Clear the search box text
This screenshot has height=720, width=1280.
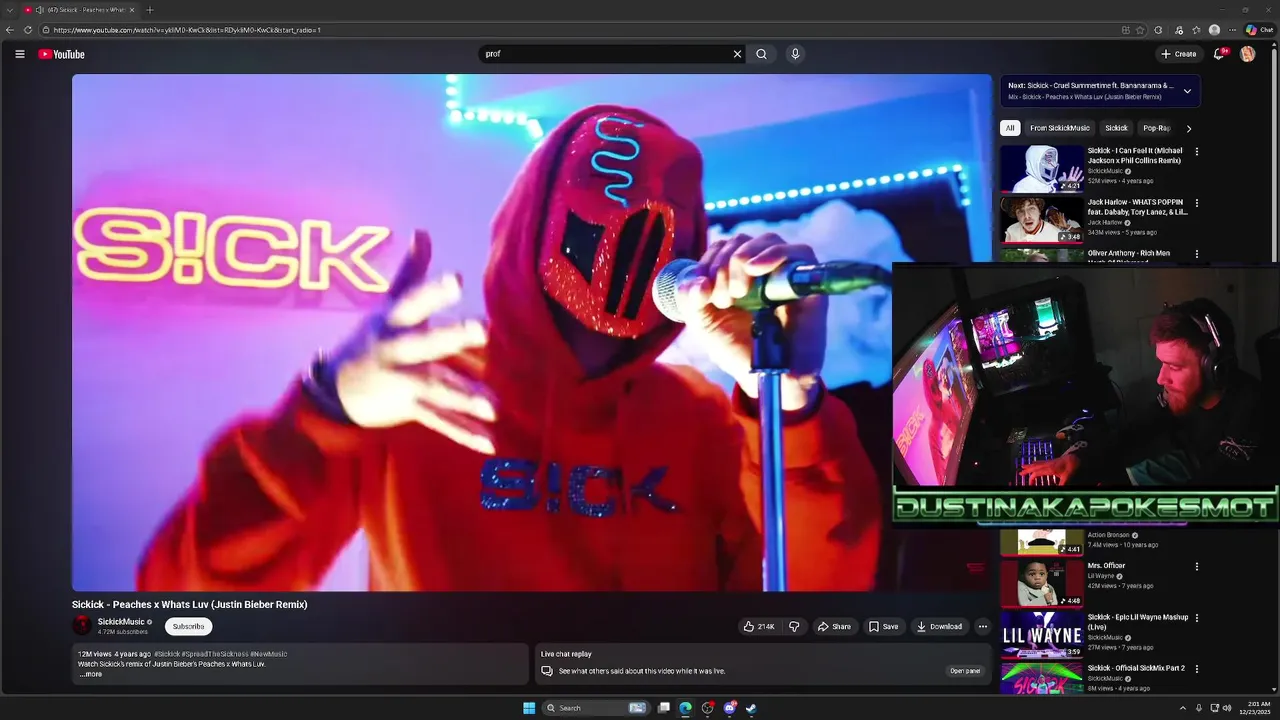[737, 54]
